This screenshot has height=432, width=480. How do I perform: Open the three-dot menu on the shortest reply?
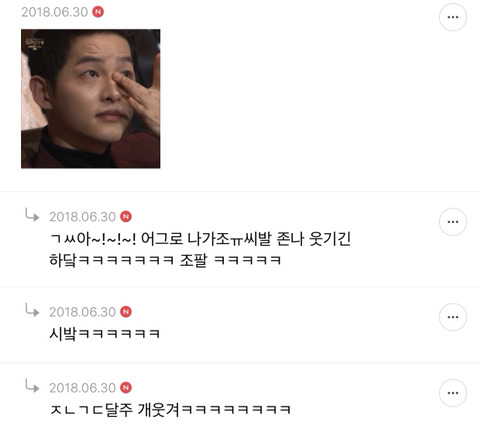(x=453, y=317)
